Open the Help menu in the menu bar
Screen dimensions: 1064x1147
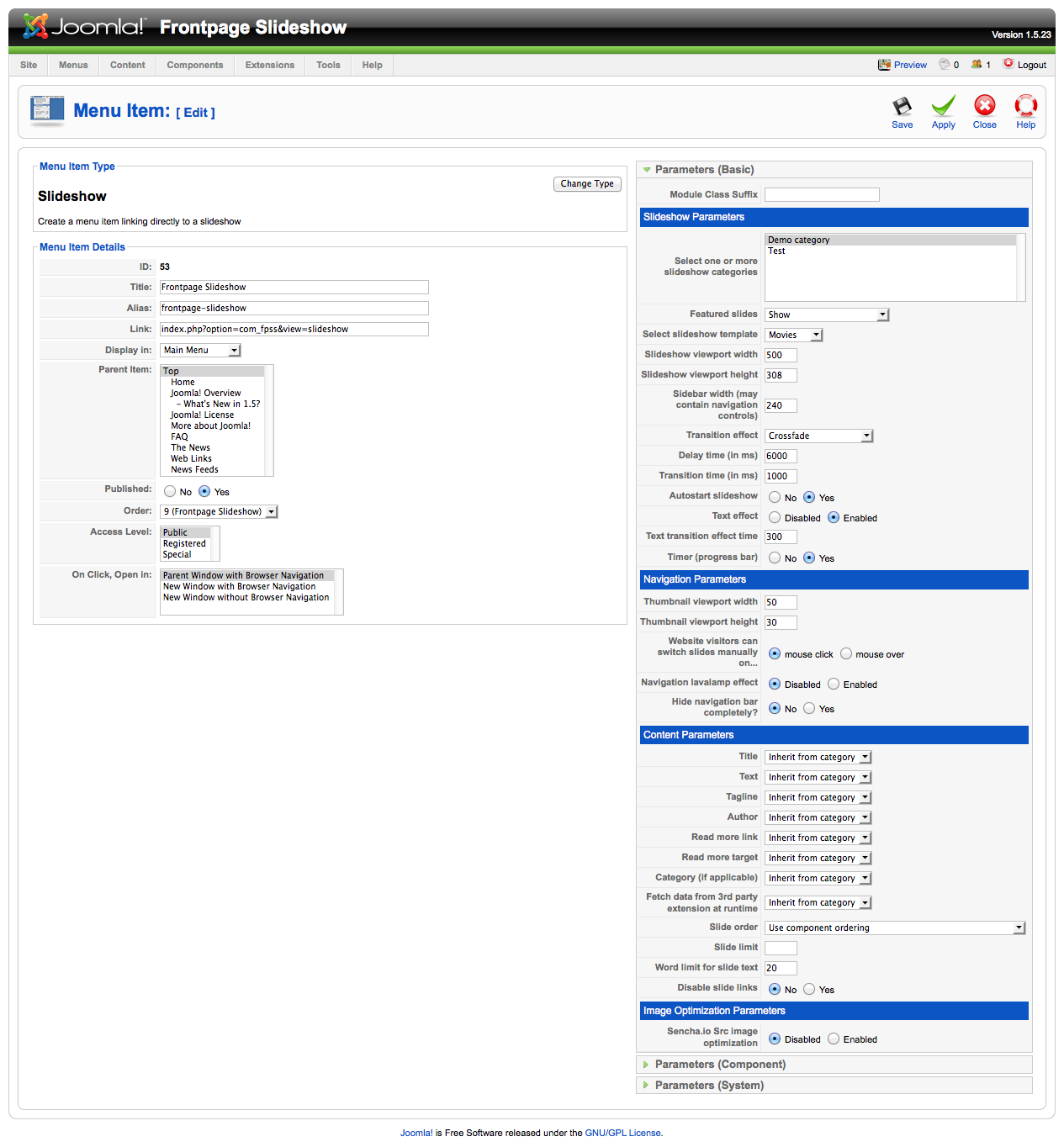pyautogui.click(x=373, y=66)
